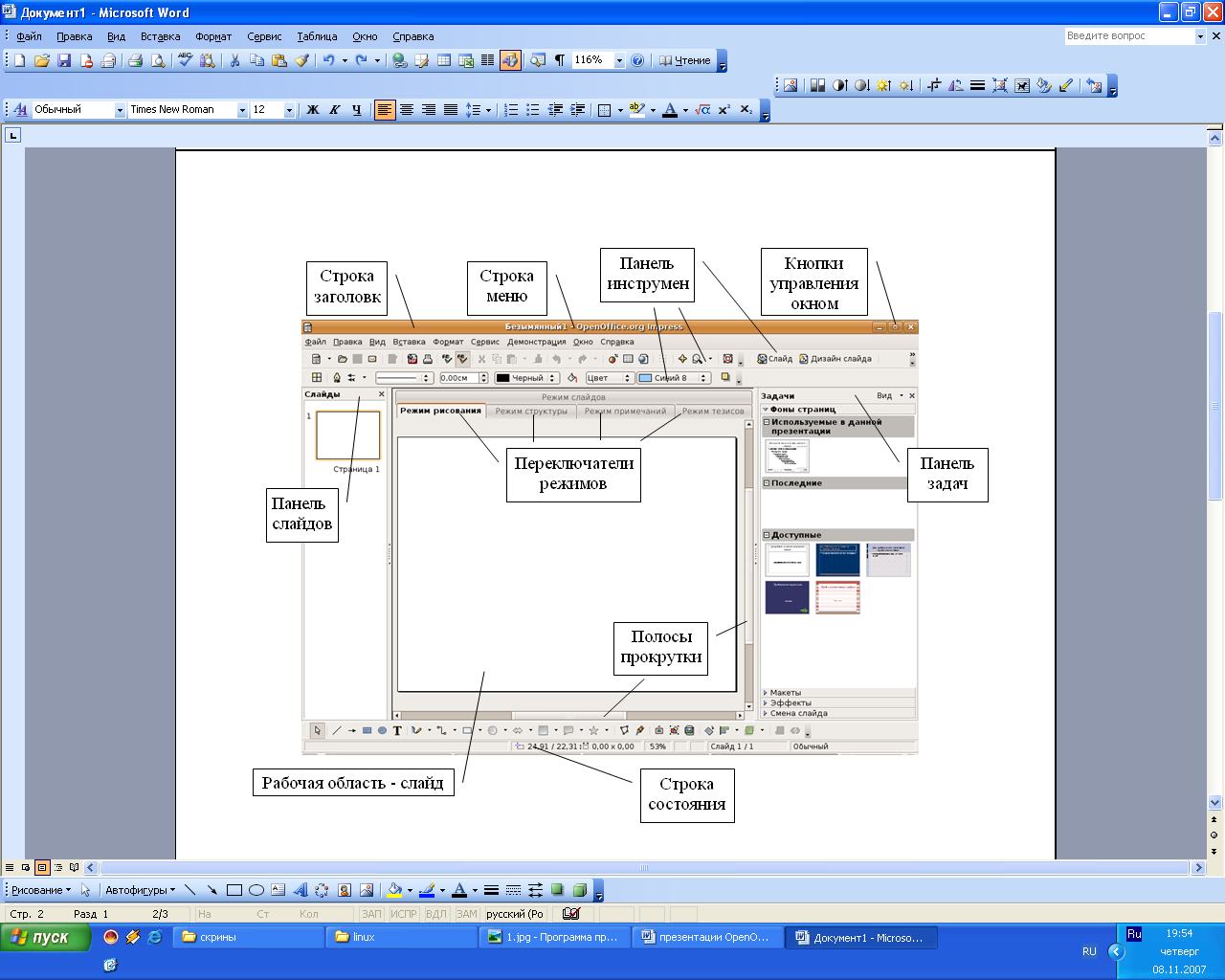Viewport: 1225px width, 980px height.
Task: Open the Правка menu
Action: (x=74, y=36)
